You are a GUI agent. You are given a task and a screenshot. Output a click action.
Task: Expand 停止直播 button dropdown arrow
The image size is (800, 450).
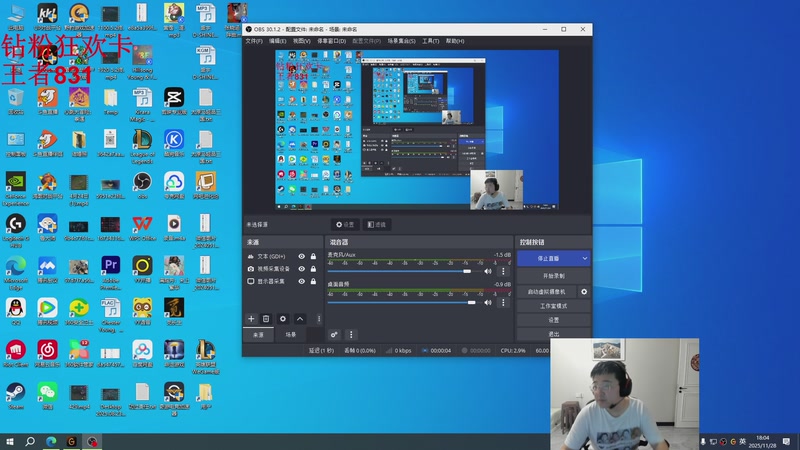point(585,259)
